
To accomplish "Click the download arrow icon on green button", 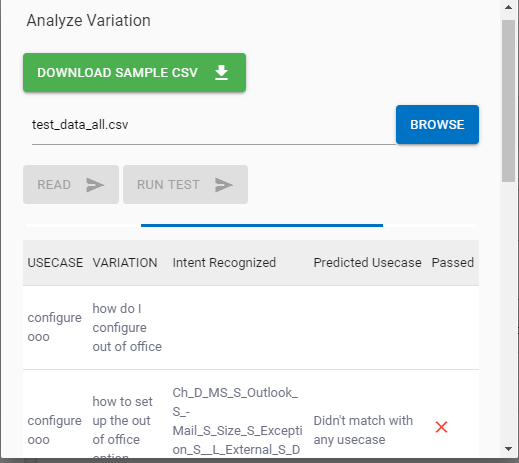I will (x=221, y=72).
